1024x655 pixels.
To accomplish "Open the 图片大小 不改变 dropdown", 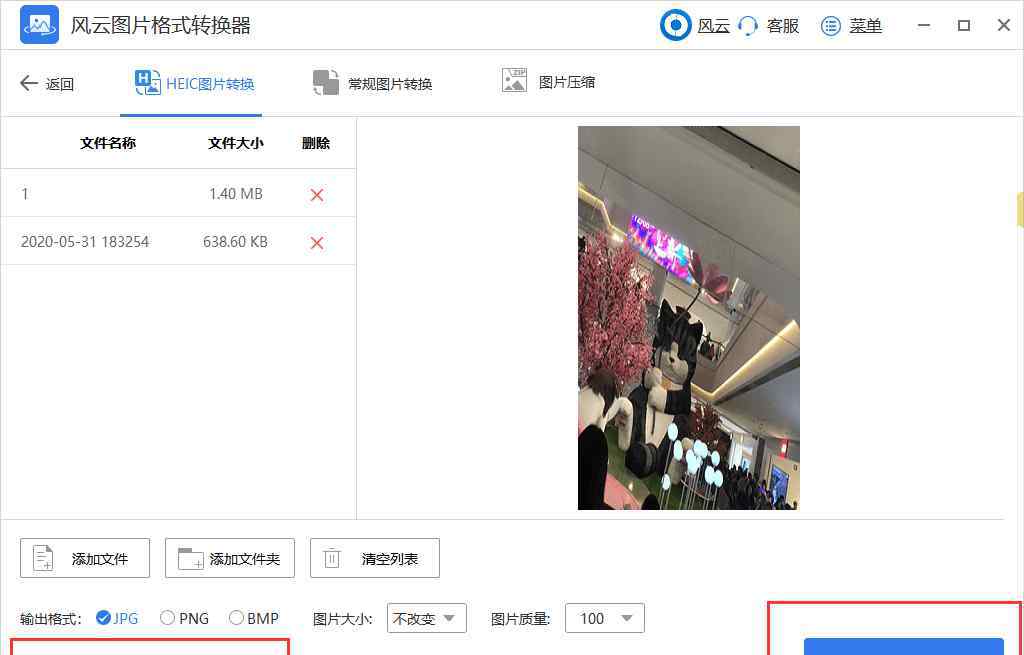I will [x=426, y=618].
